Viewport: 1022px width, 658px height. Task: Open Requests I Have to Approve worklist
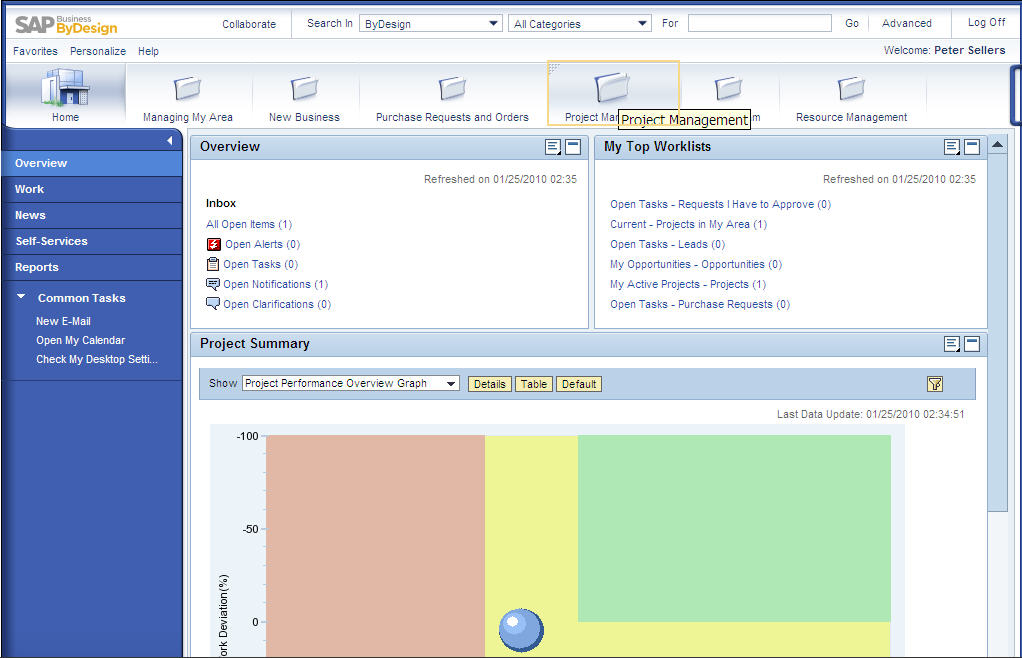(720, 204)
